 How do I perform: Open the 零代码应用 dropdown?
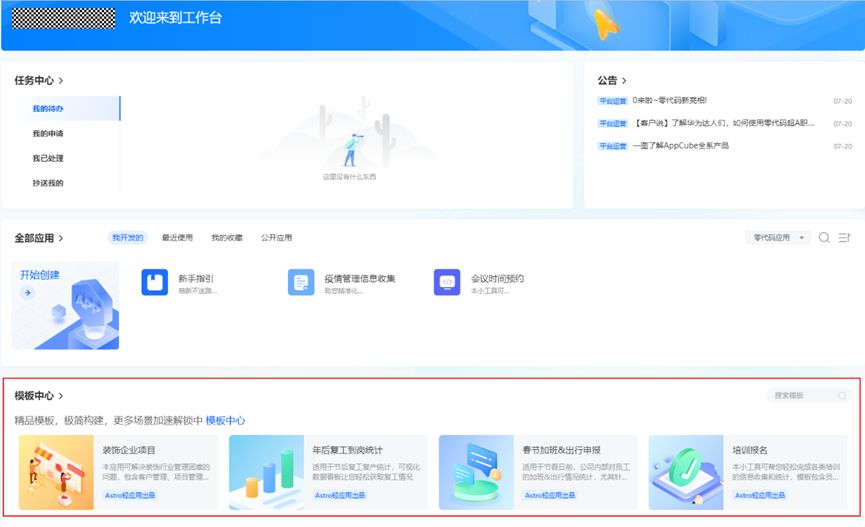pos(778,237)
